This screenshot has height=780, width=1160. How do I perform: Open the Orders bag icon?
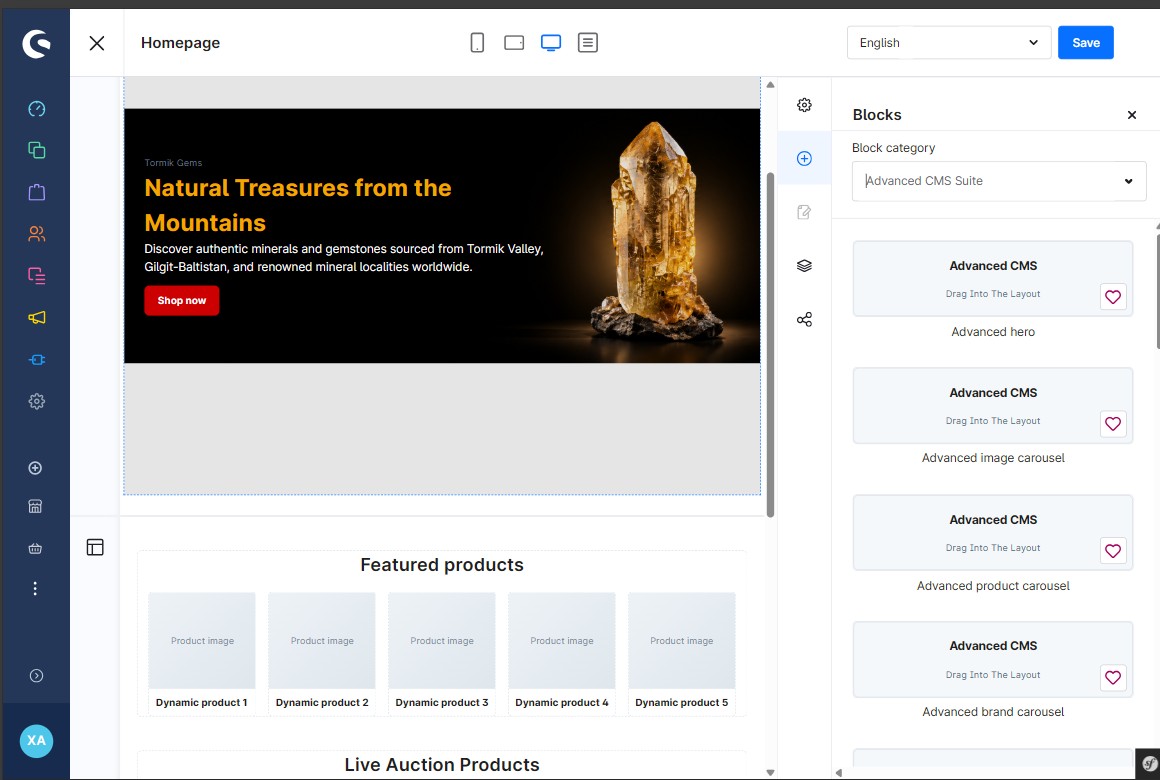pyautogui.click(x=36, y=192)
